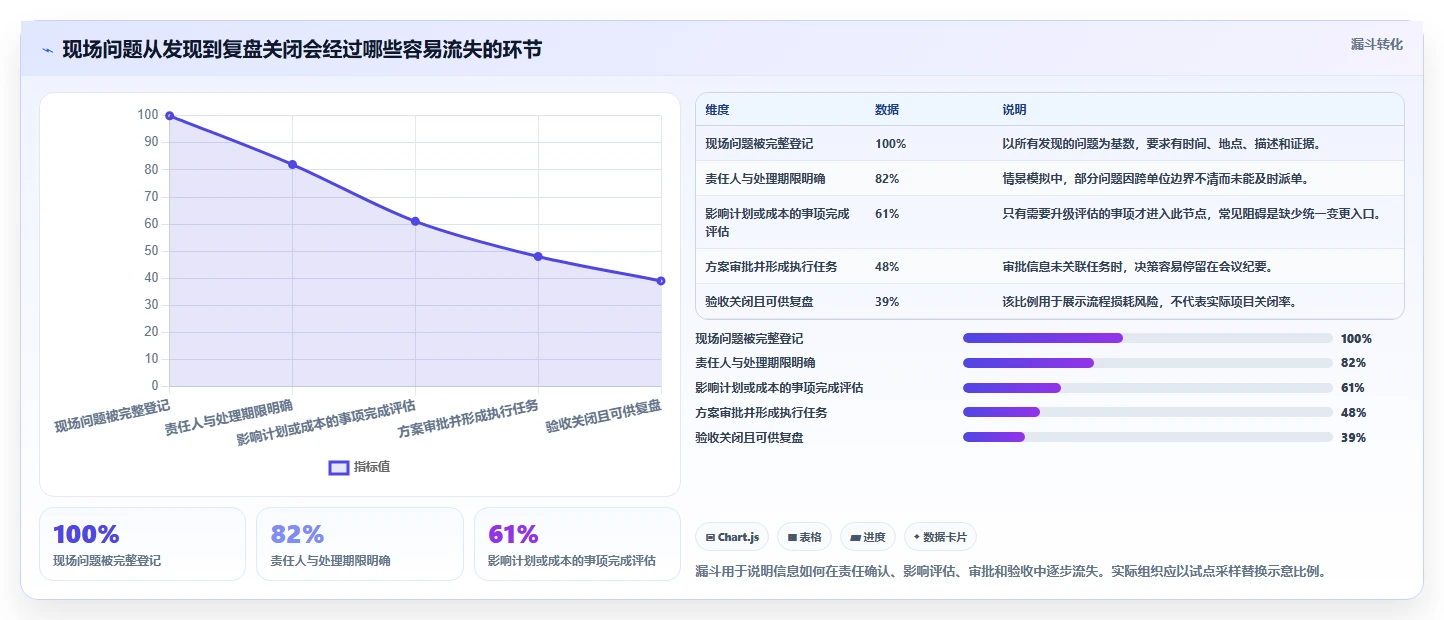Click the 漏斗转化 label at top right
1444x620 pixels.
(x=1376, y=45)
